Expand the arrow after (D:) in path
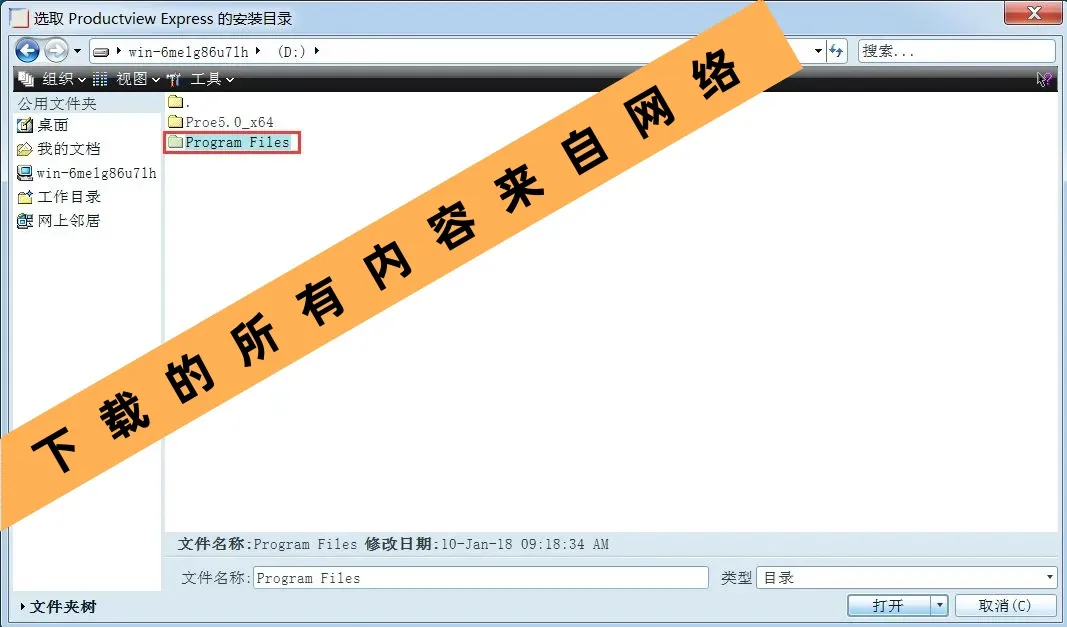 point(316,51)
